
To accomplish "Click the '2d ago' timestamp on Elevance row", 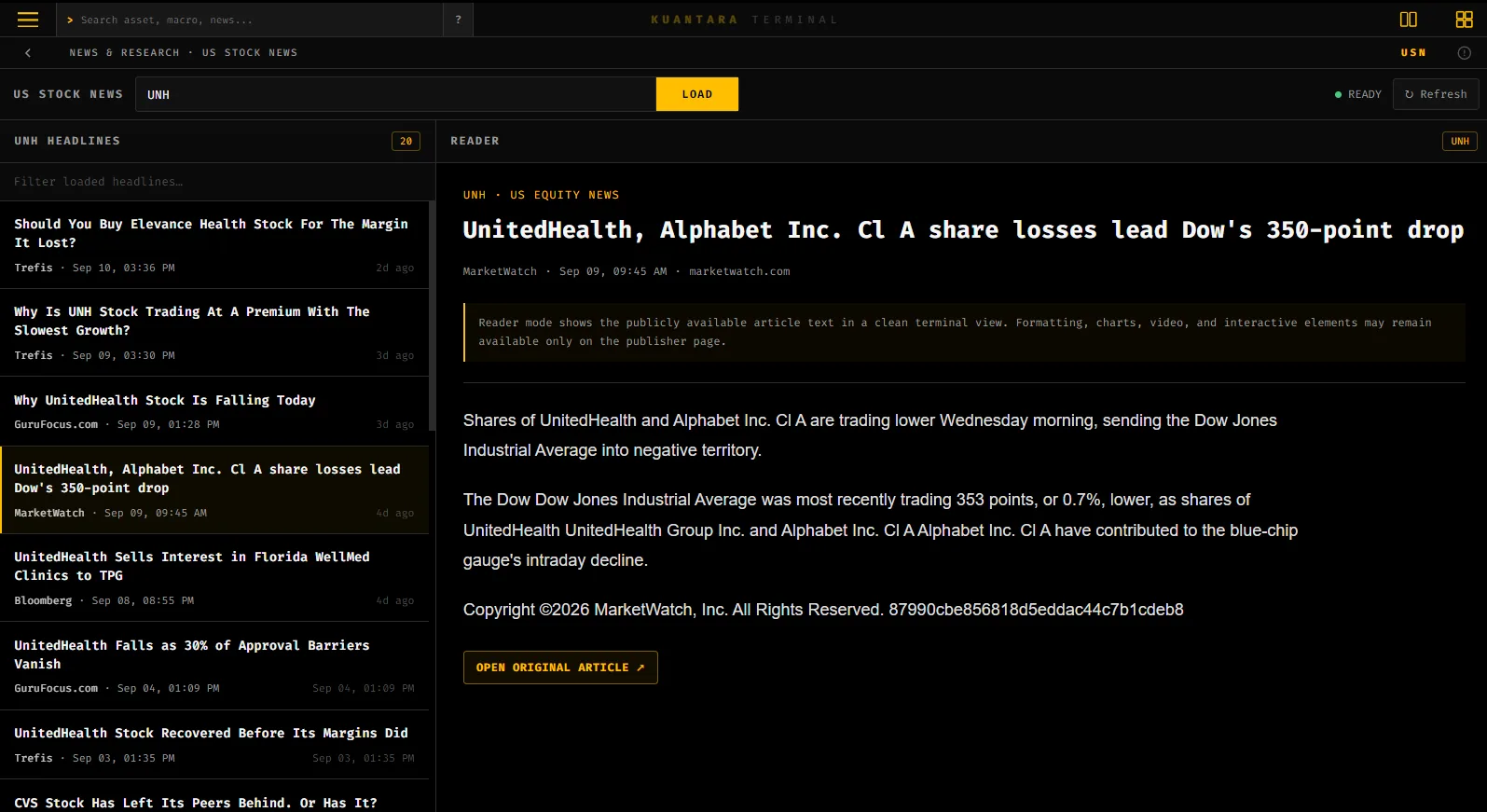I will 395,268.
